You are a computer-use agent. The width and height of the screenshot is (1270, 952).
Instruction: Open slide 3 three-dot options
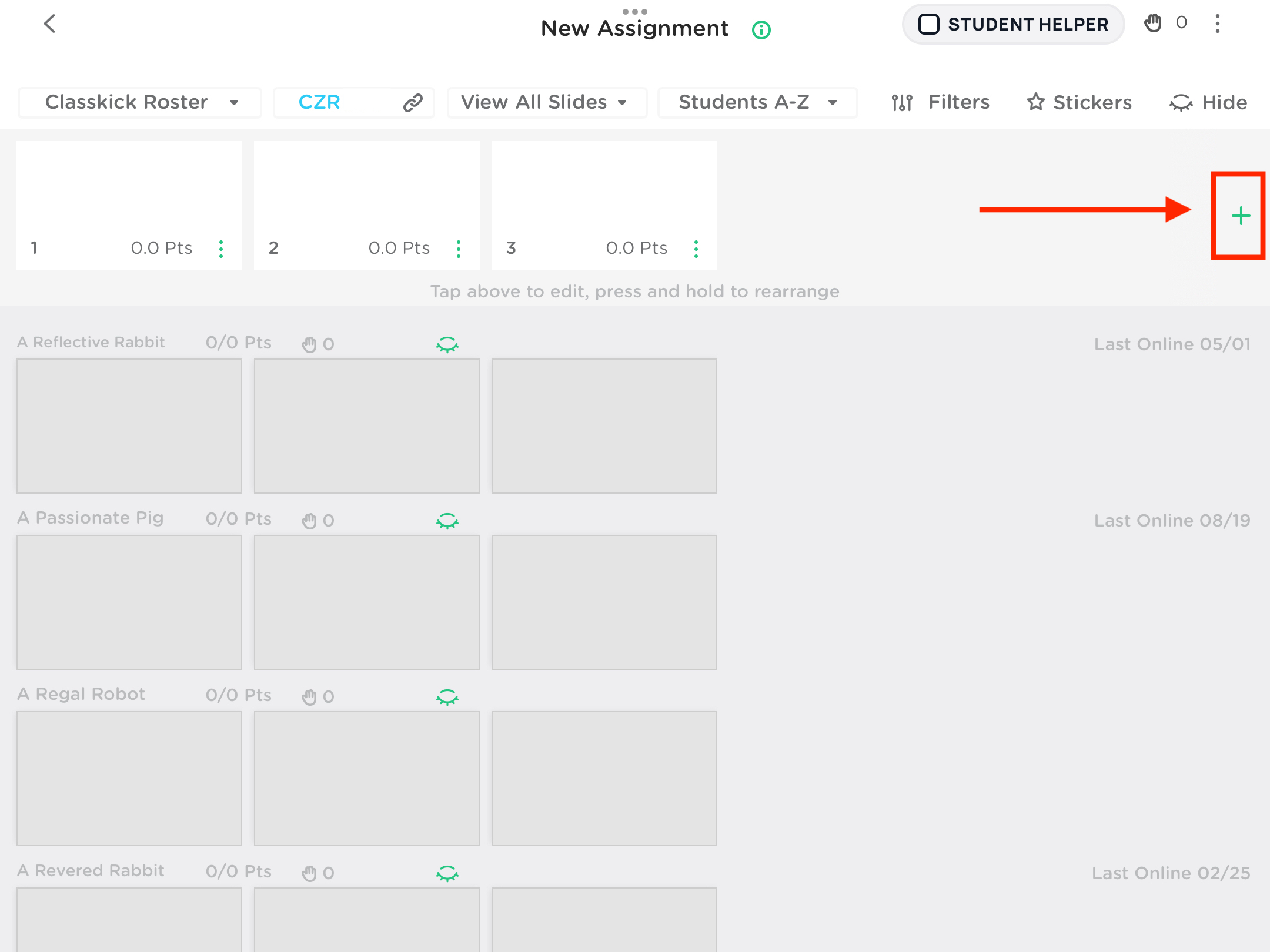click(696, 249)
